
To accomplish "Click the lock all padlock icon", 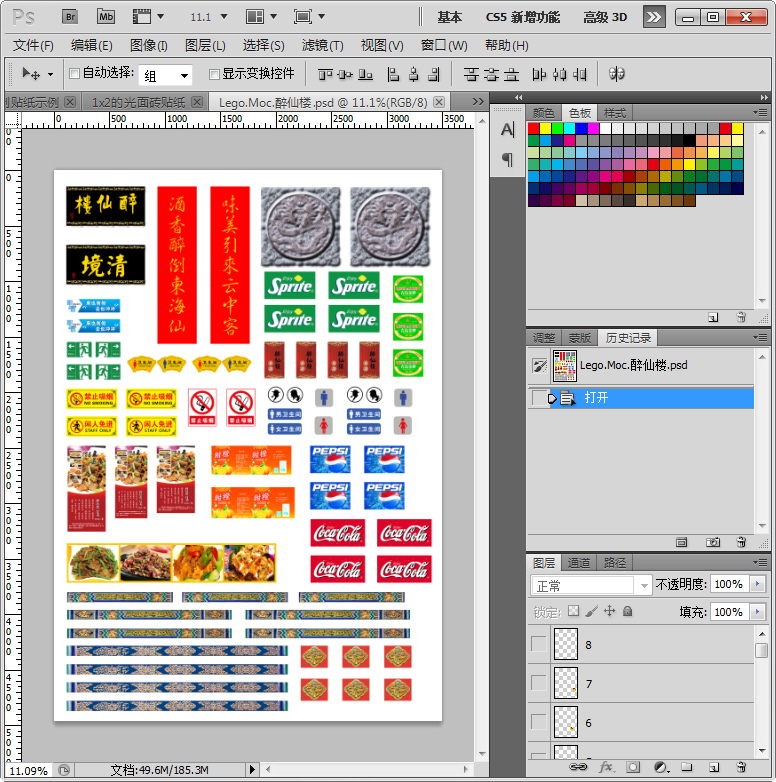I will (x=627, y=611).
